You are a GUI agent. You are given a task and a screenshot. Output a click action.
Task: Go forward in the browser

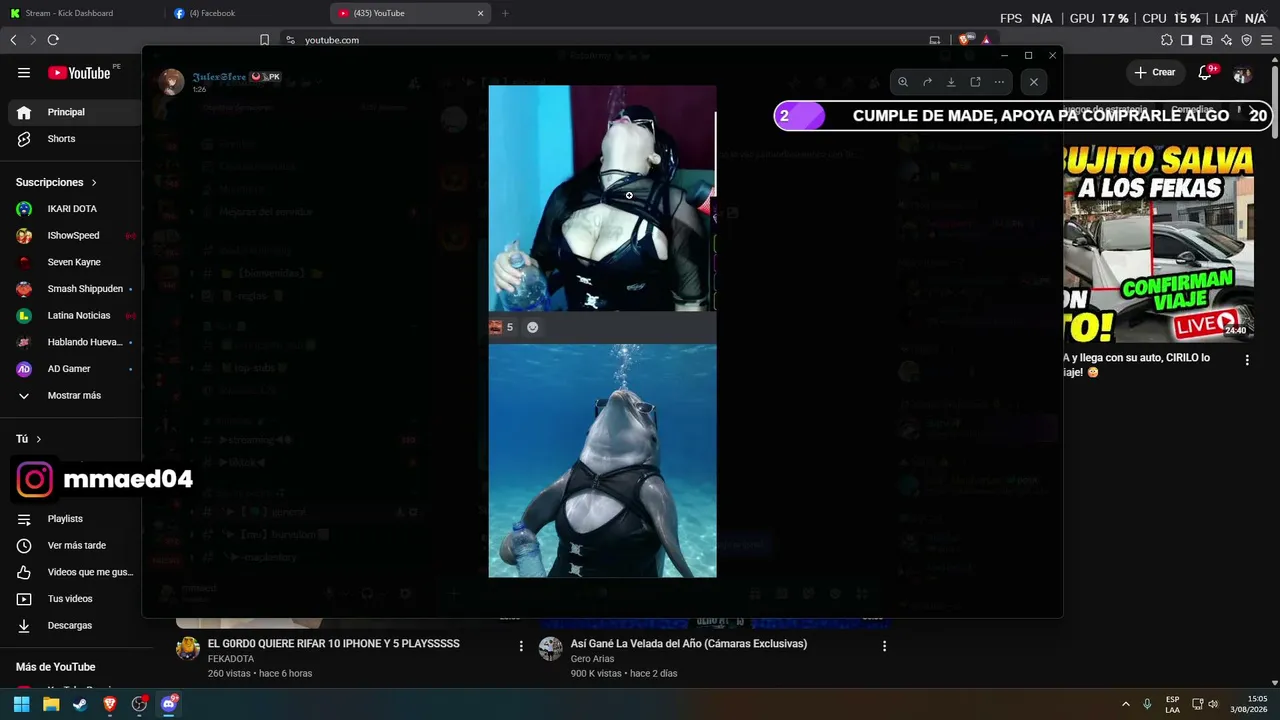[x=32, y=40]
